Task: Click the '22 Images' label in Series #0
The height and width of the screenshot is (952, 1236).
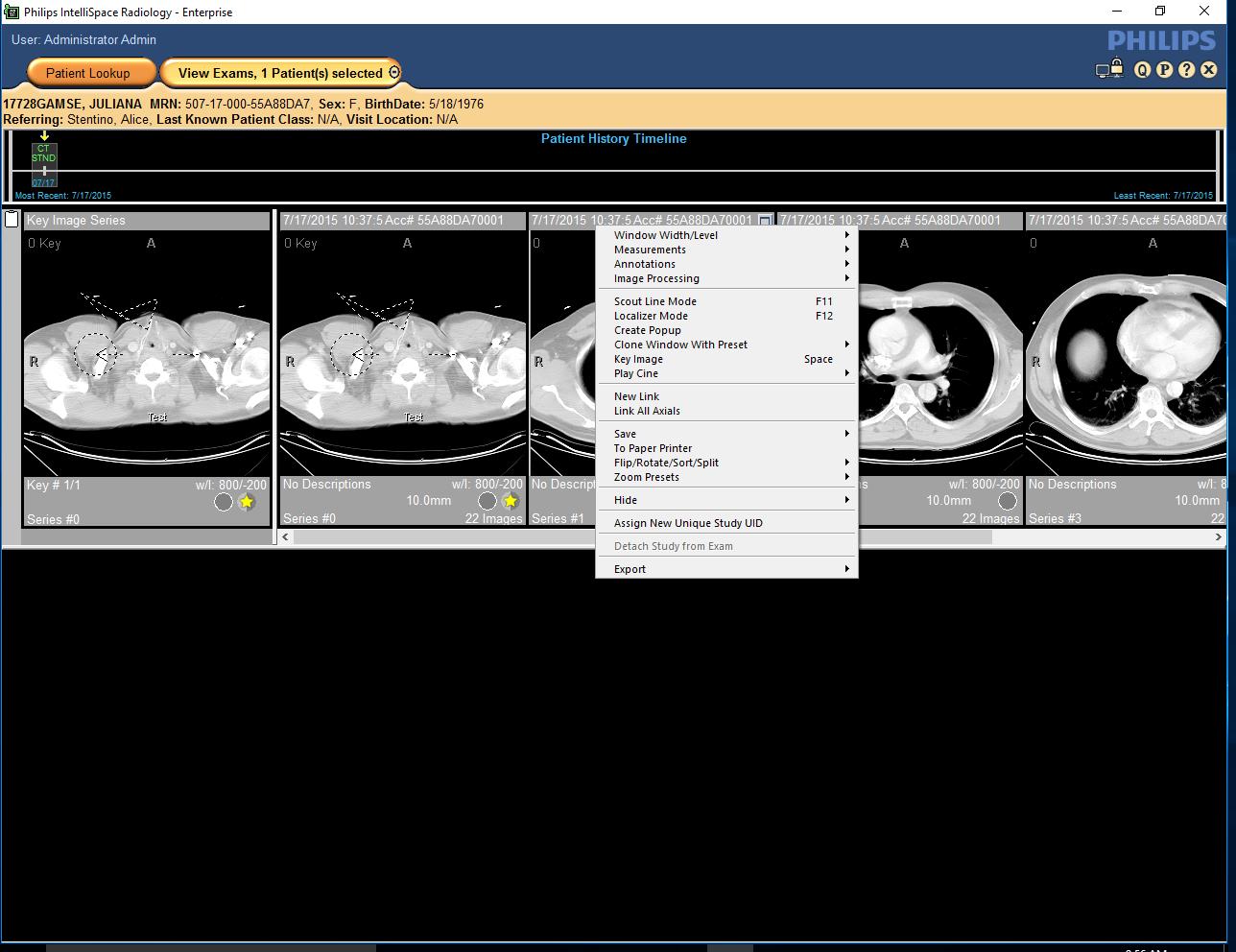Action: click(494, 518)
